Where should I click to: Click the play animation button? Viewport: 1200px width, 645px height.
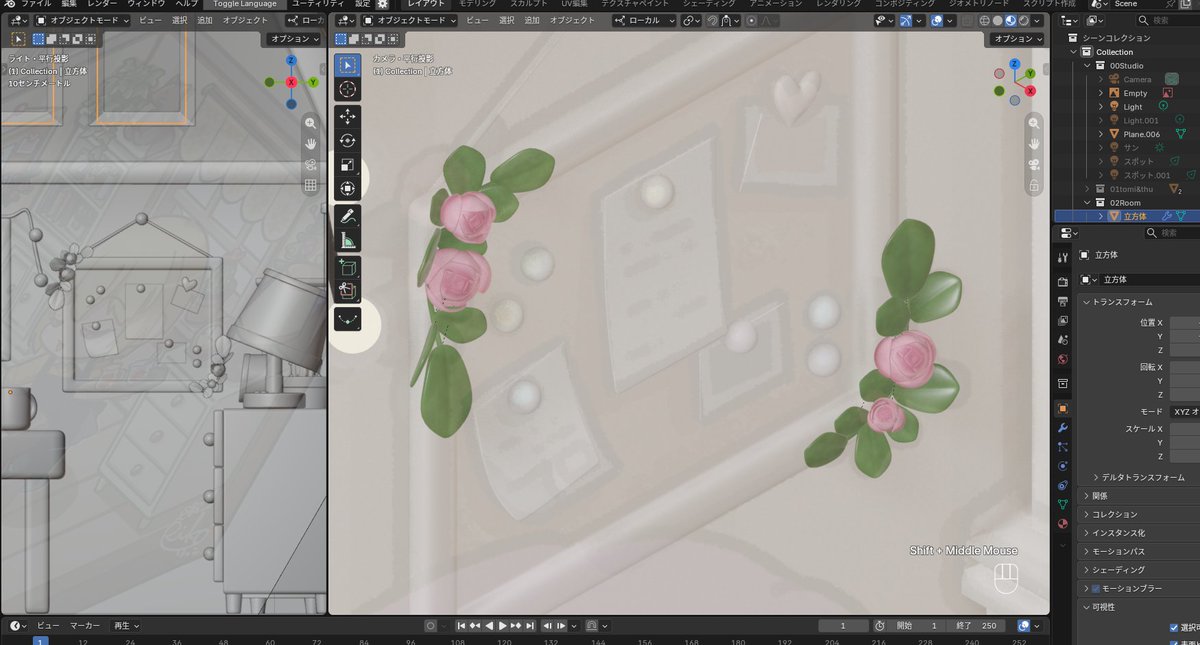point(502,625)
